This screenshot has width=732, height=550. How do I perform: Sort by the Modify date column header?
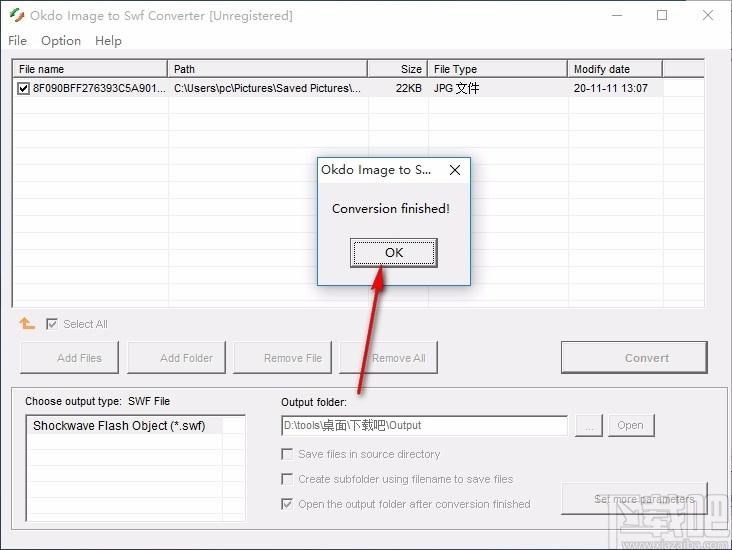point(615,69)
